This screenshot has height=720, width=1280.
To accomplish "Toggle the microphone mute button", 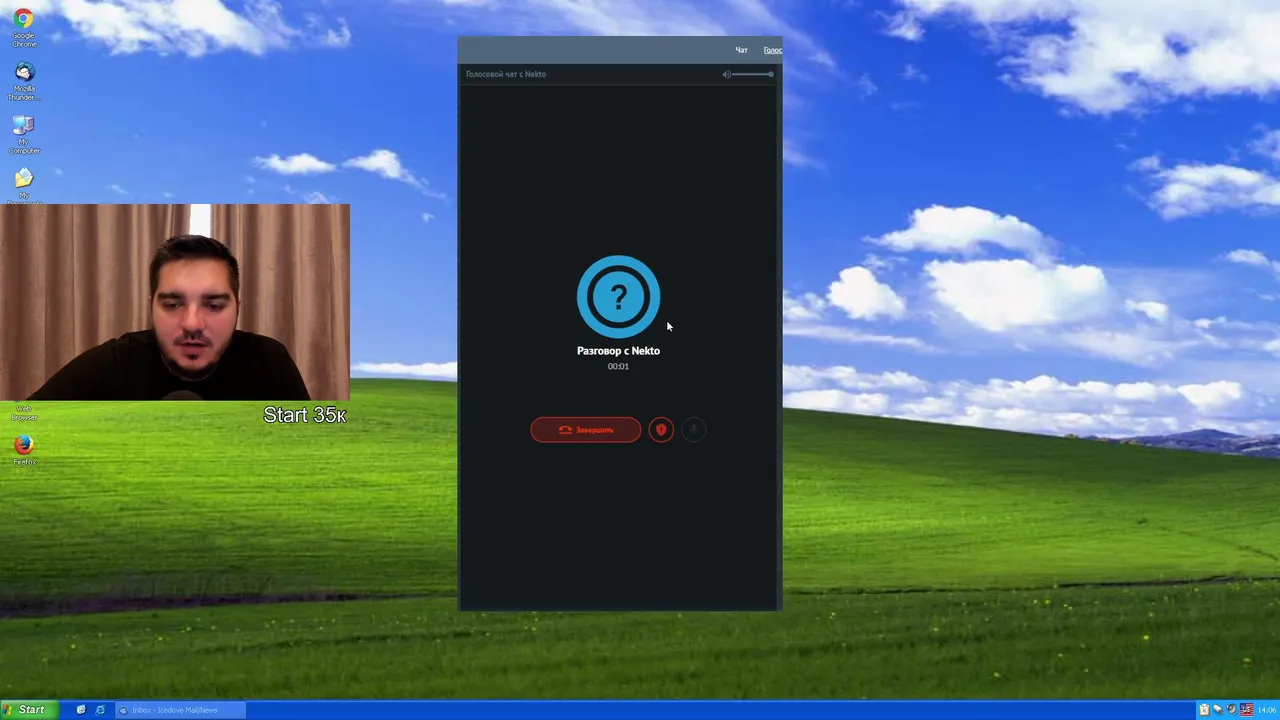I will pos(693,430).
